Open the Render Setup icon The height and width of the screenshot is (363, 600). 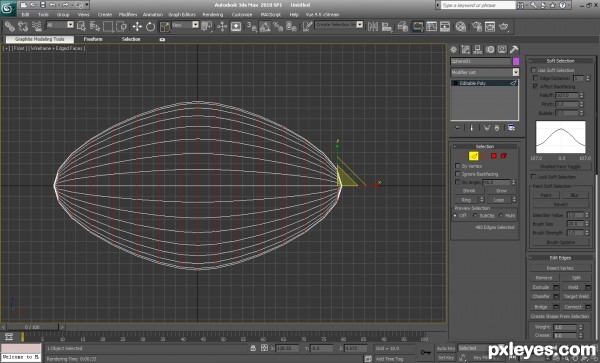coord(476,26)
